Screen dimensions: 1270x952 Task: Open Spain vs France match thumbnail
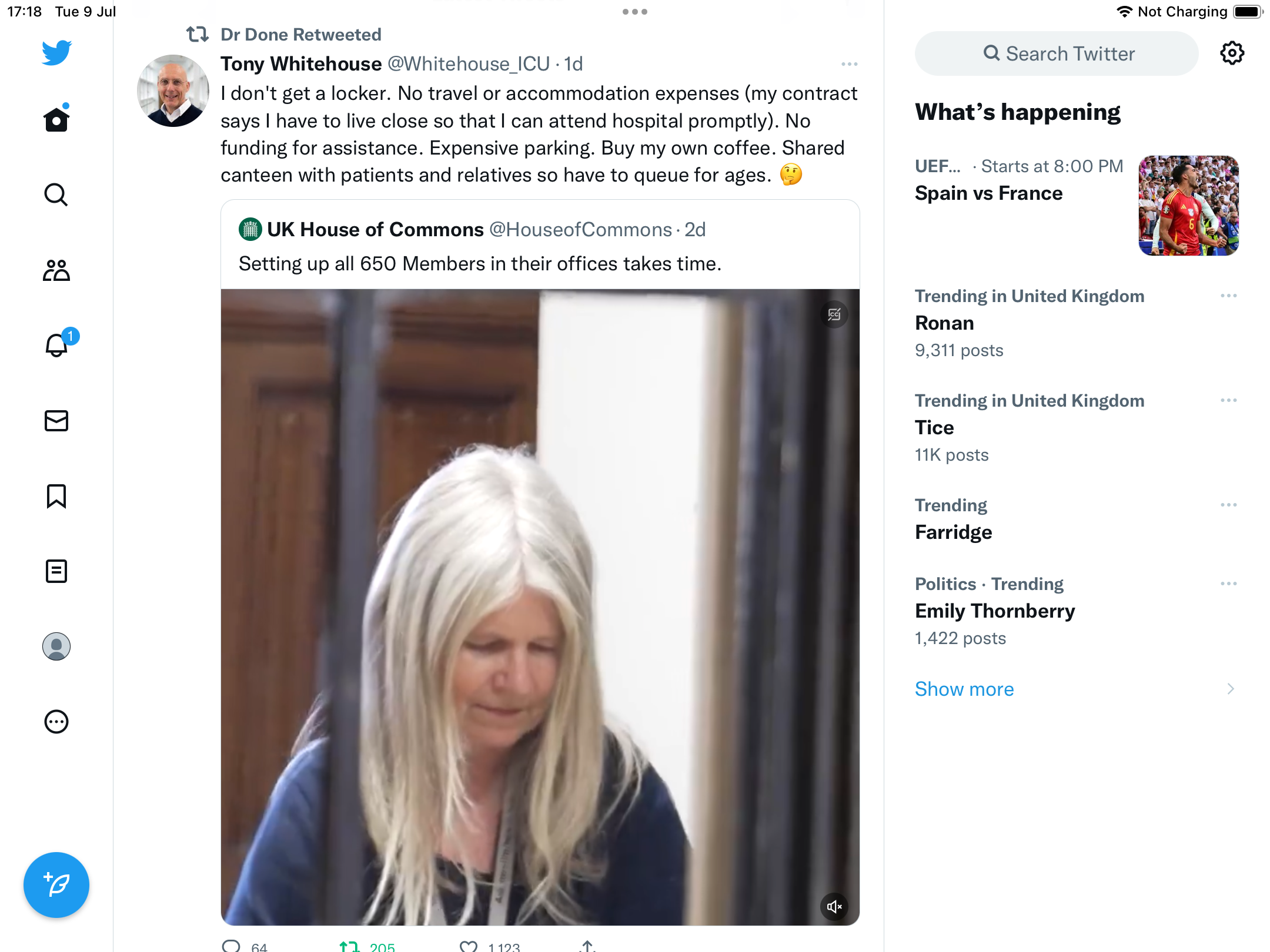tap(1188, 206)
